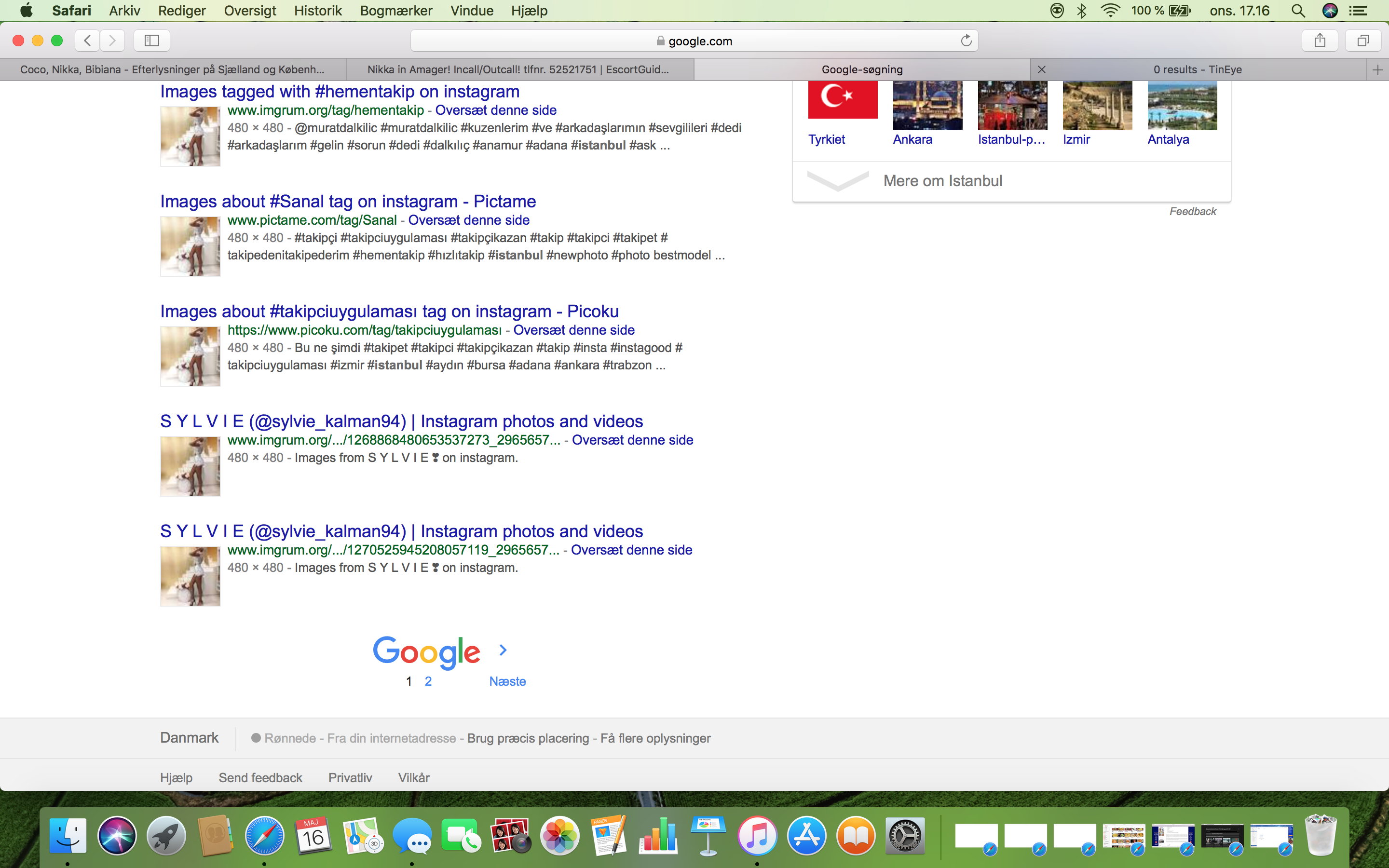Viewport: 1389px width, 868px height.
Task: Click the Bluetooth status icon
Action: tap(1082, 10)
